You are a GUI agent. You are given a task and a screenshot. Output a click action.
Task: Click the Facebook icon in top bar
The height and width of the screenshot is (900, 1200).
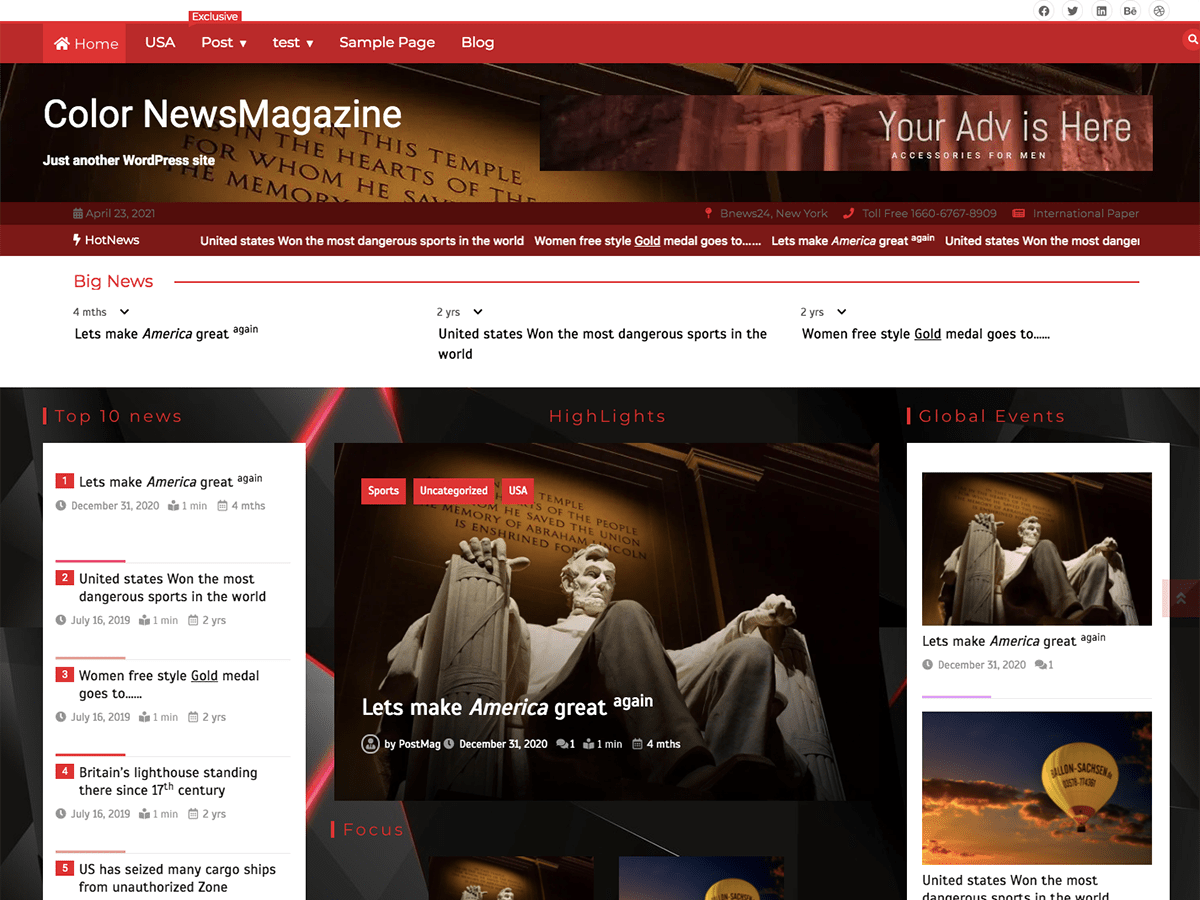click(x=1044, y=11)
